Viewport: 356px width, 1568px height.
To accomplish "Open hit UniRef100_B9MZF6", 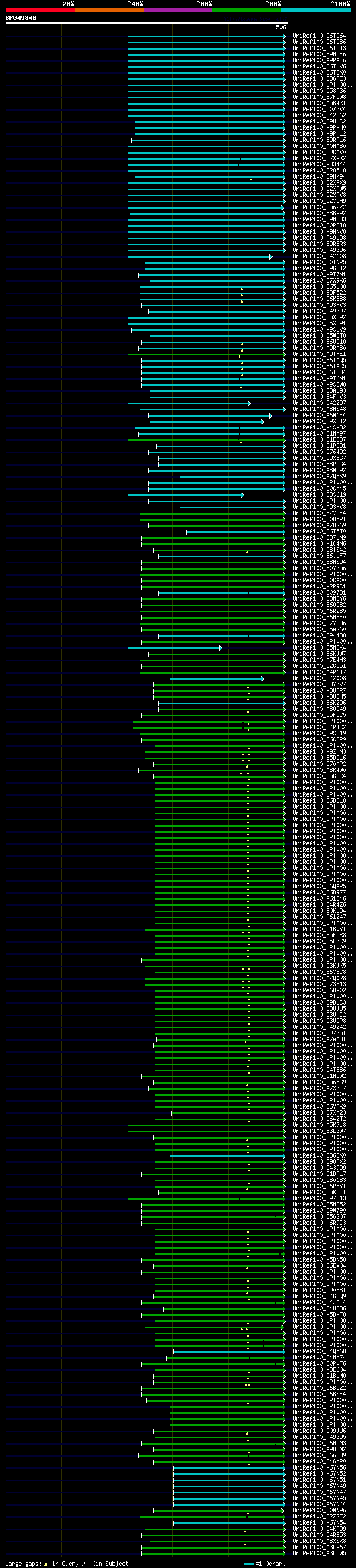I will click(x=319, y=54).
